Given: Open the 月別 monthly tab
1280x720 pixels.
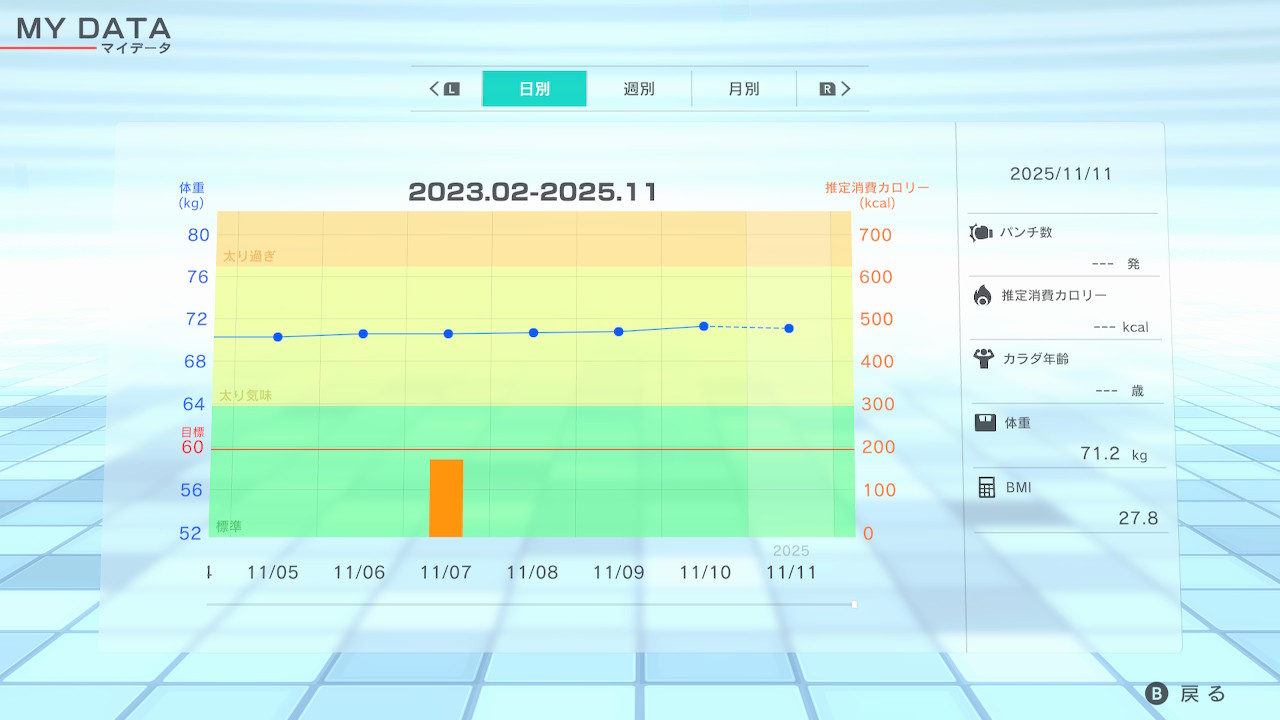Looking at the screenshot, I should point(743,89).
